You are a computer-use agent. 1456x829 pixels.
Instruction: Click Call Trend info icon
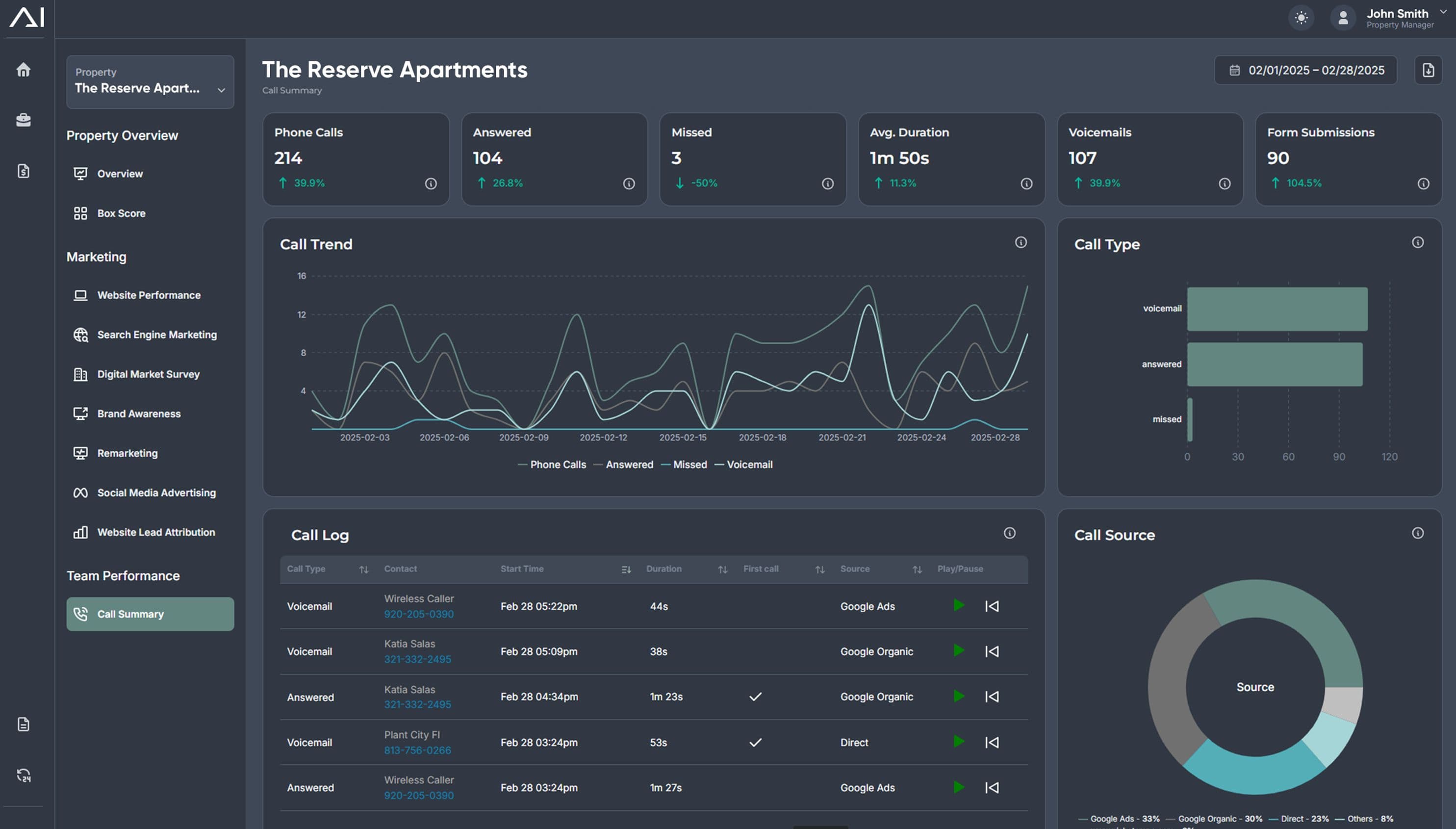click(x=1021, y=242)
